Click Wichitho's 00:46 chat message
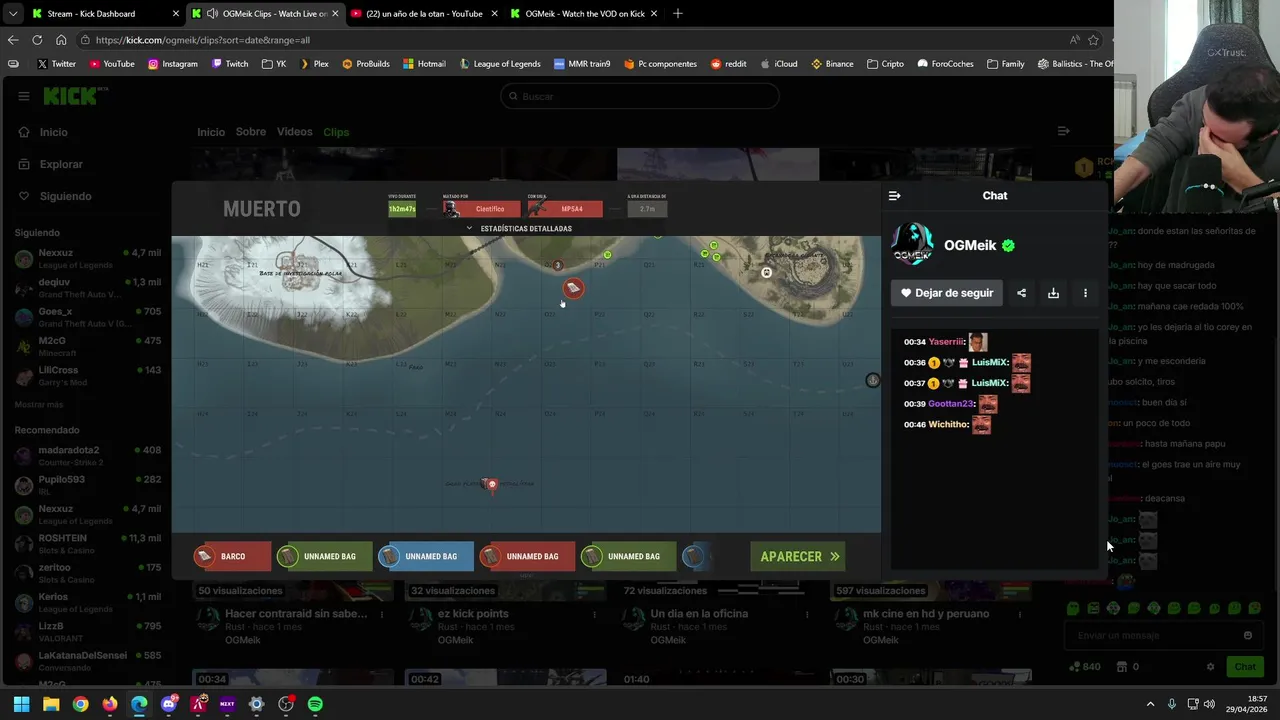Image resolution: width=1280 pixels, height=720 pixels. click(947, 425)
